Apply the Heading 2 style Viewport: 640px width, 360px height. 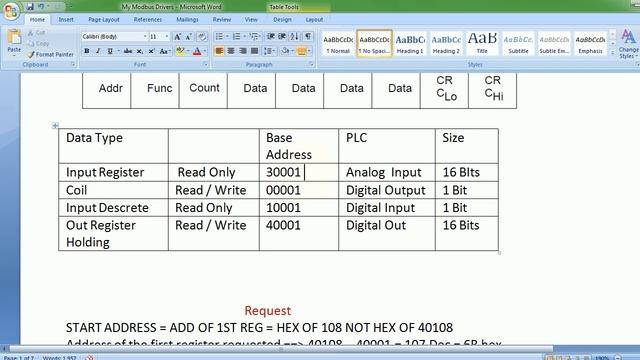click(x=446, y=43)
